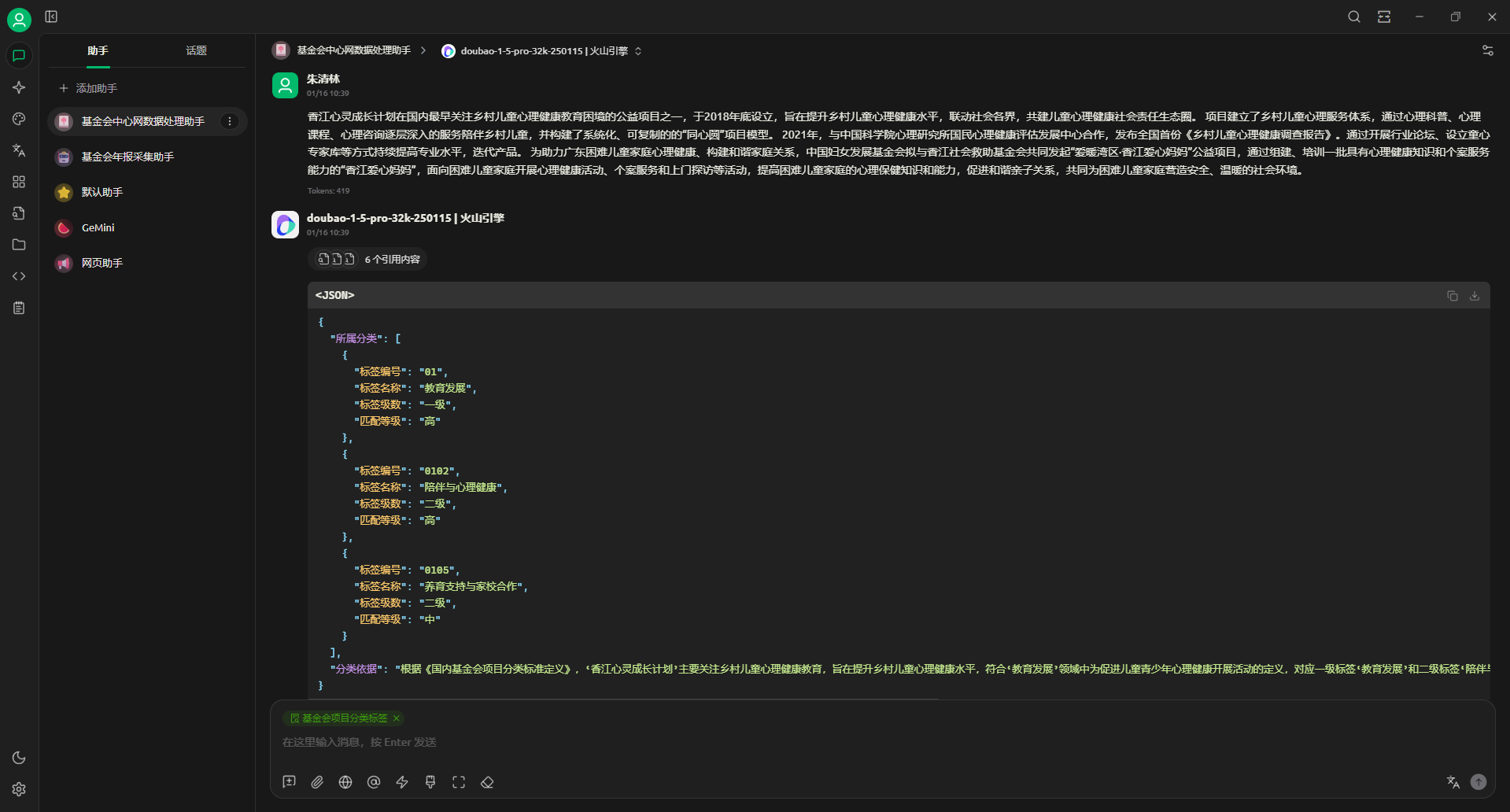The image size is (1510, 812).
Task: Open the doubao model selector dropdown
Action: [x=542, y=51]
